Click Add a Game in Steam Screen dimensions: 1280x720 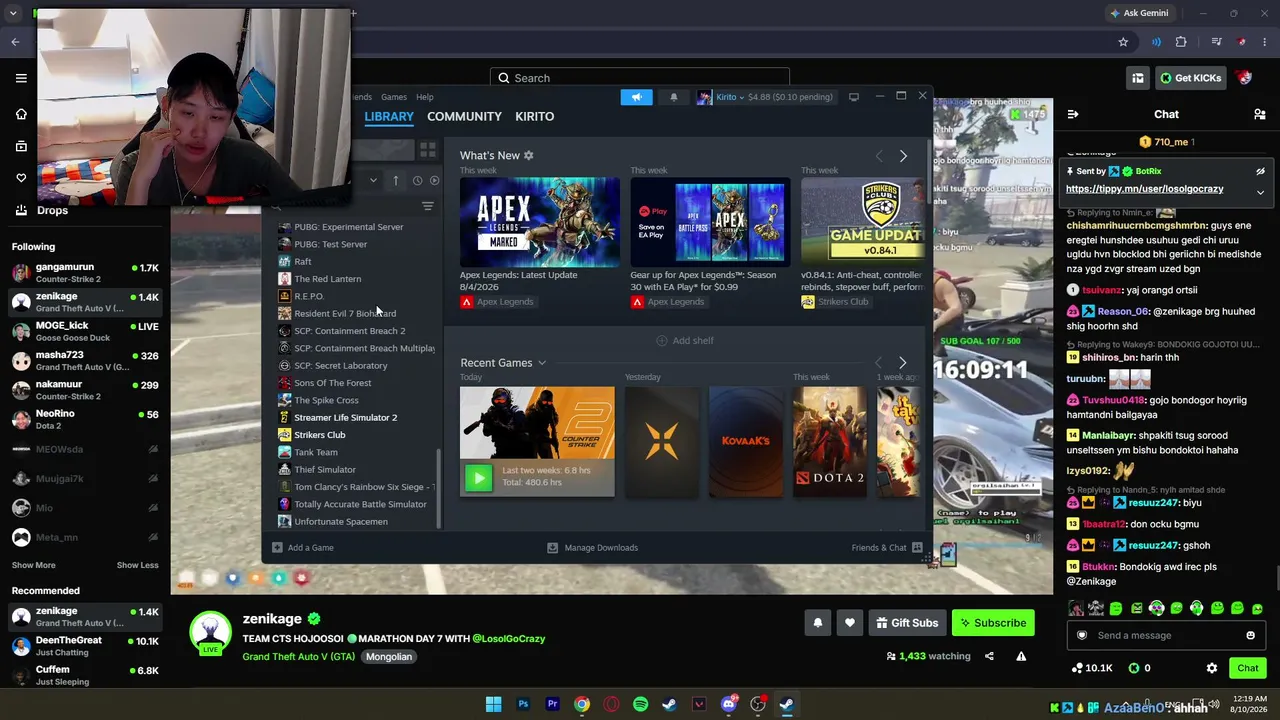pos(303,548)
